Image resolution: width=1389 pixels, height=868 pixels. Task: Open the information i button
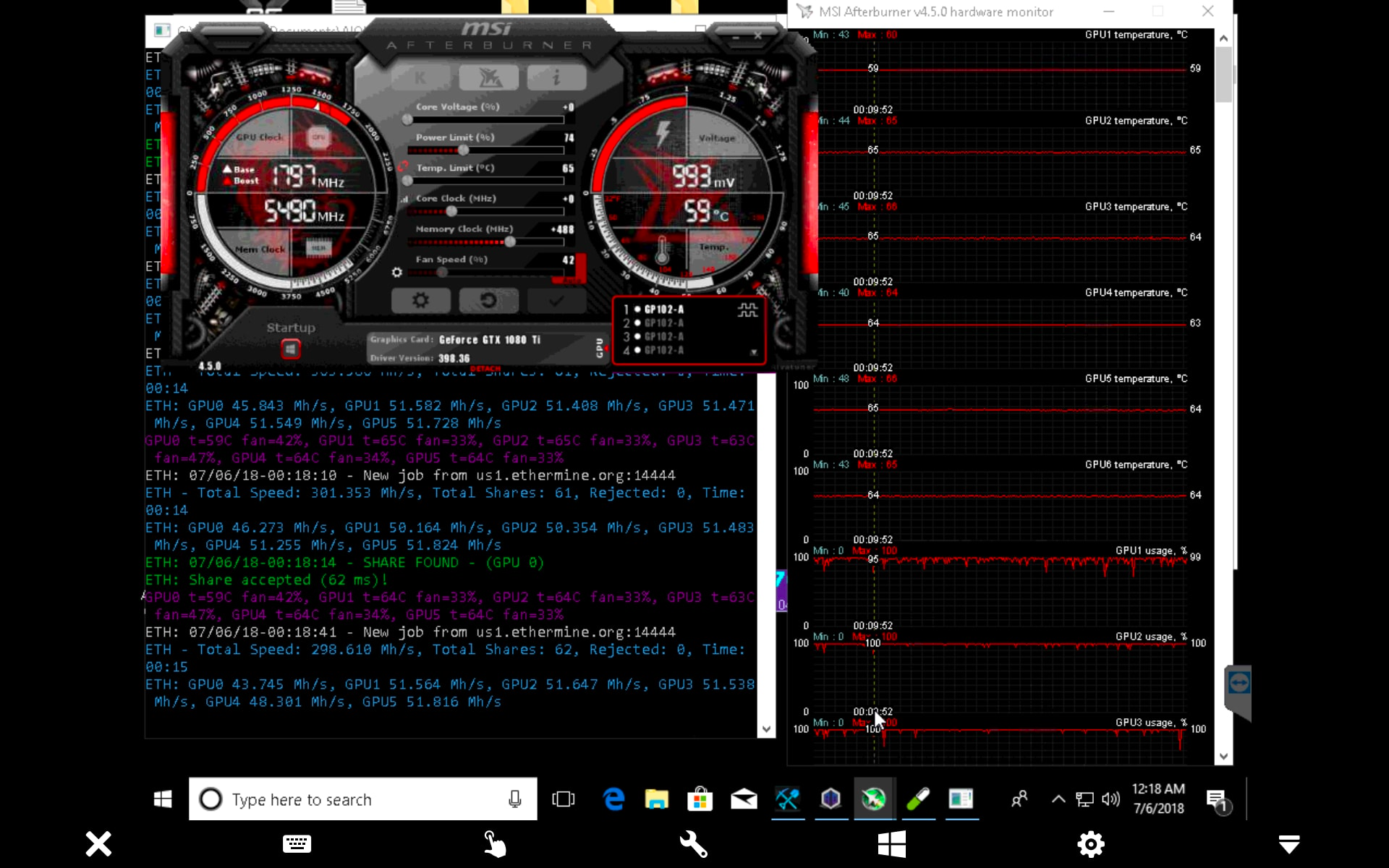click(556, 78)
